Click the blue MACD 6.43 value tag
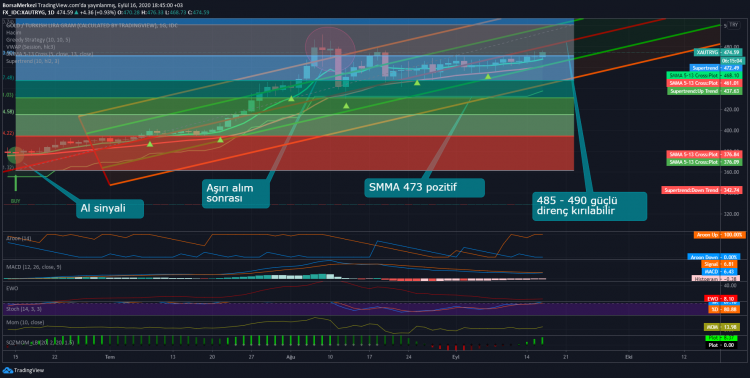This screenshot has width=750, height=378. click(719, 271)
